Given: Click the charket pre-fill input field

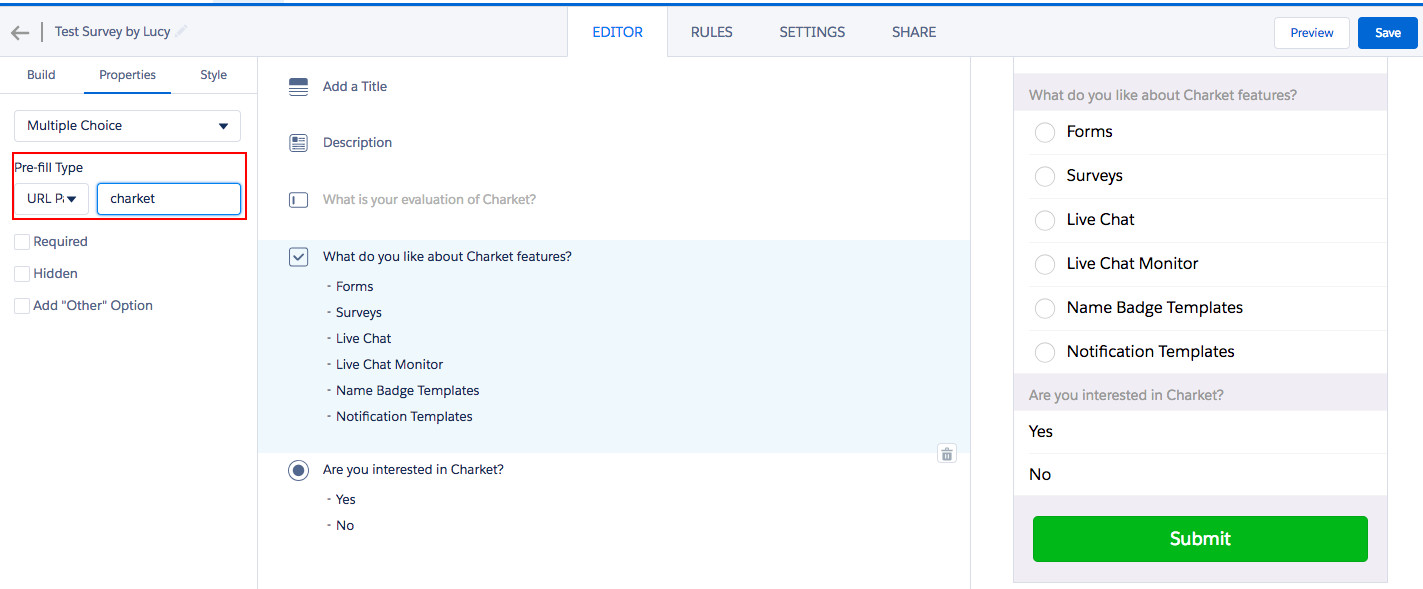Looking at the screenshot, I should click(x=169, y=199).
